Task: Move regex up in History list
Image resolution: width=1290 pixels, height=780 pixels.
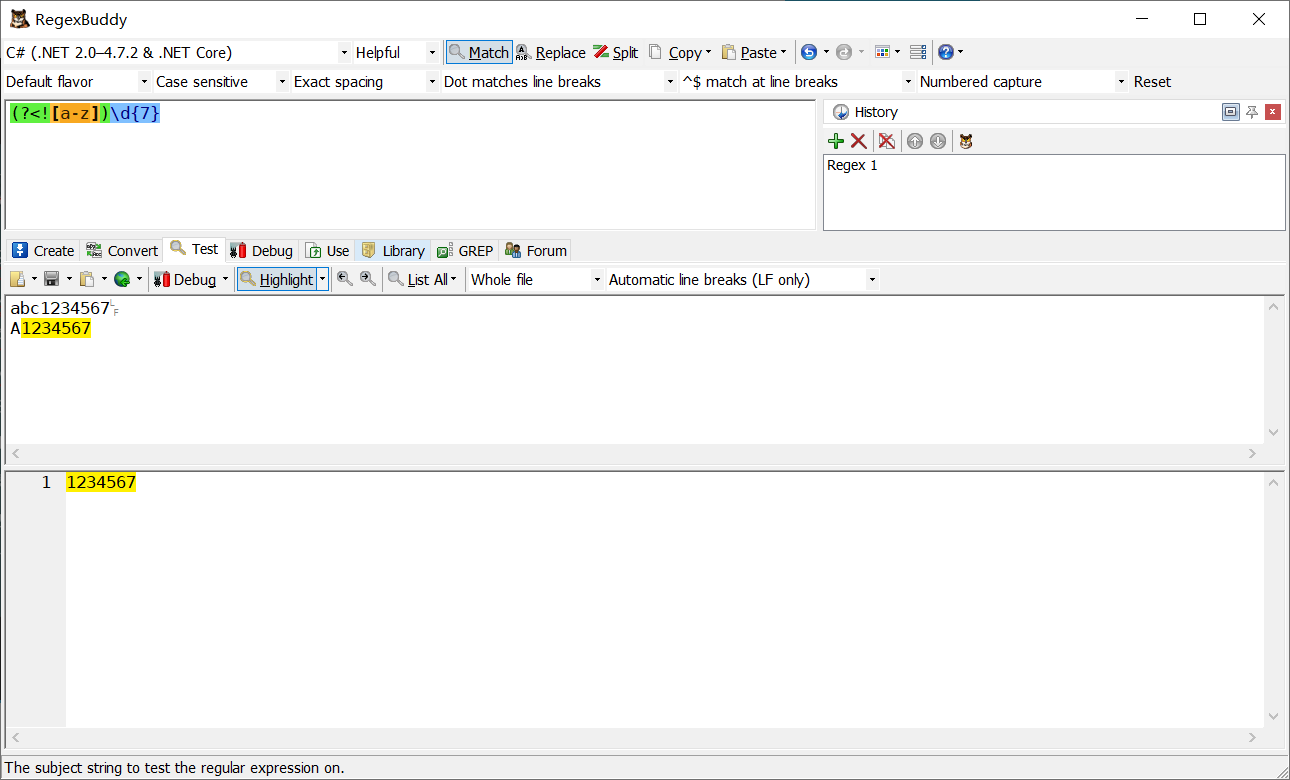Action: point(914,141)
